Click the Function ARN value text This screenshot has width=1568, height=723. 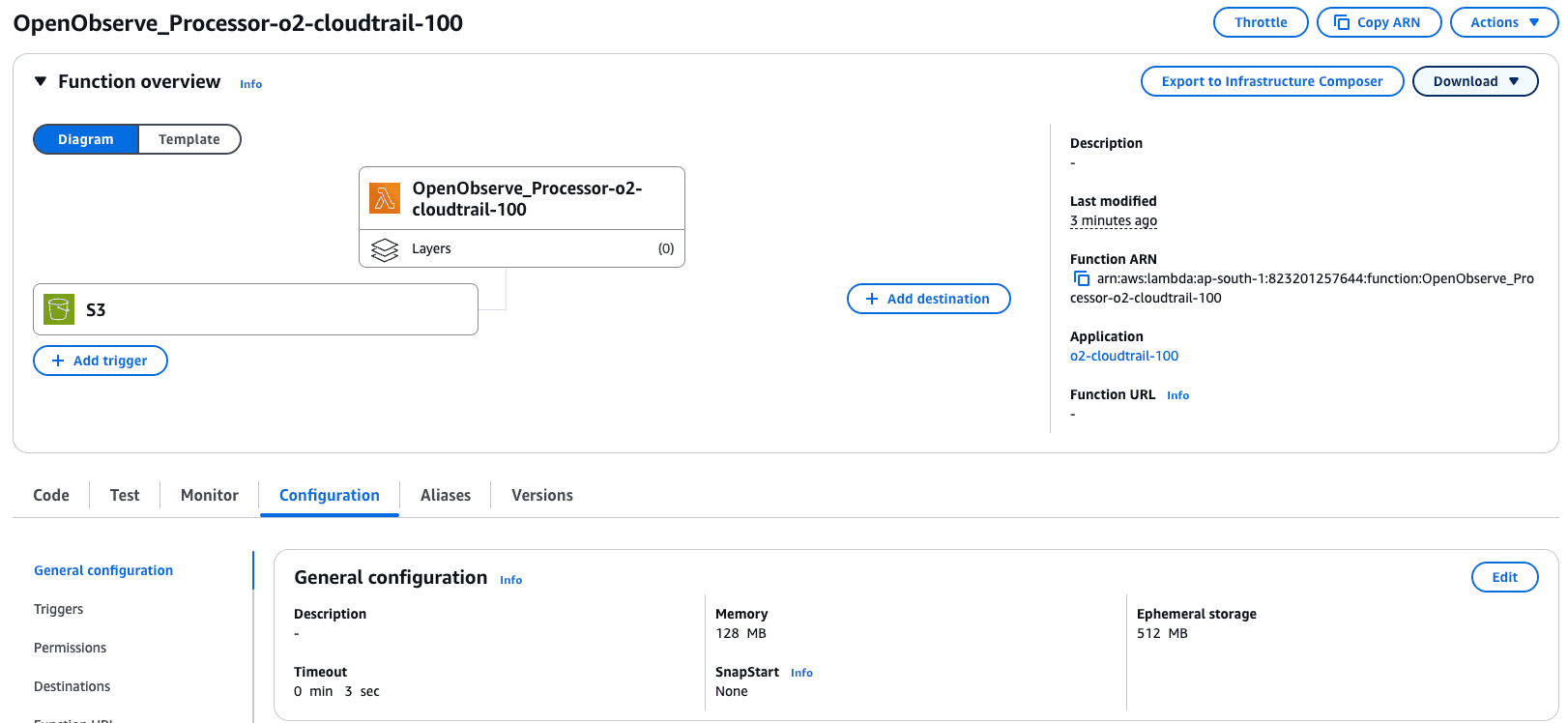pyautogui.click(x=1302, y=288)
